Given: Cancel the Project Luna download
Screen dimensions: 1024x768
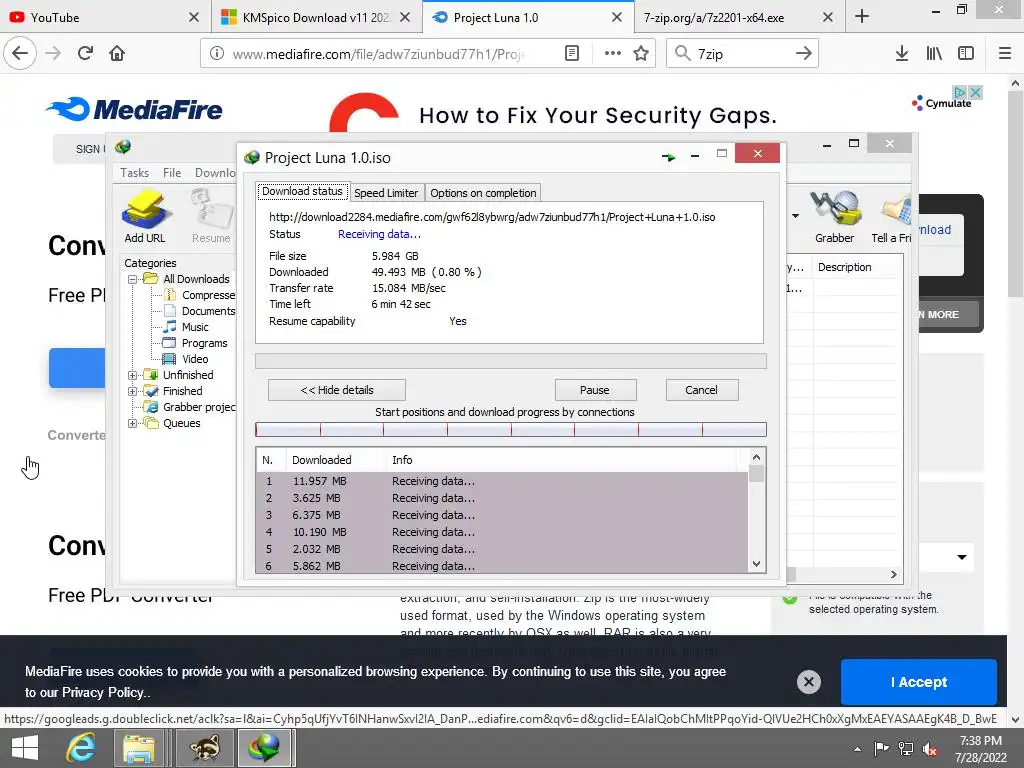Looking at the screenshot, I should (x=701, y=390).
